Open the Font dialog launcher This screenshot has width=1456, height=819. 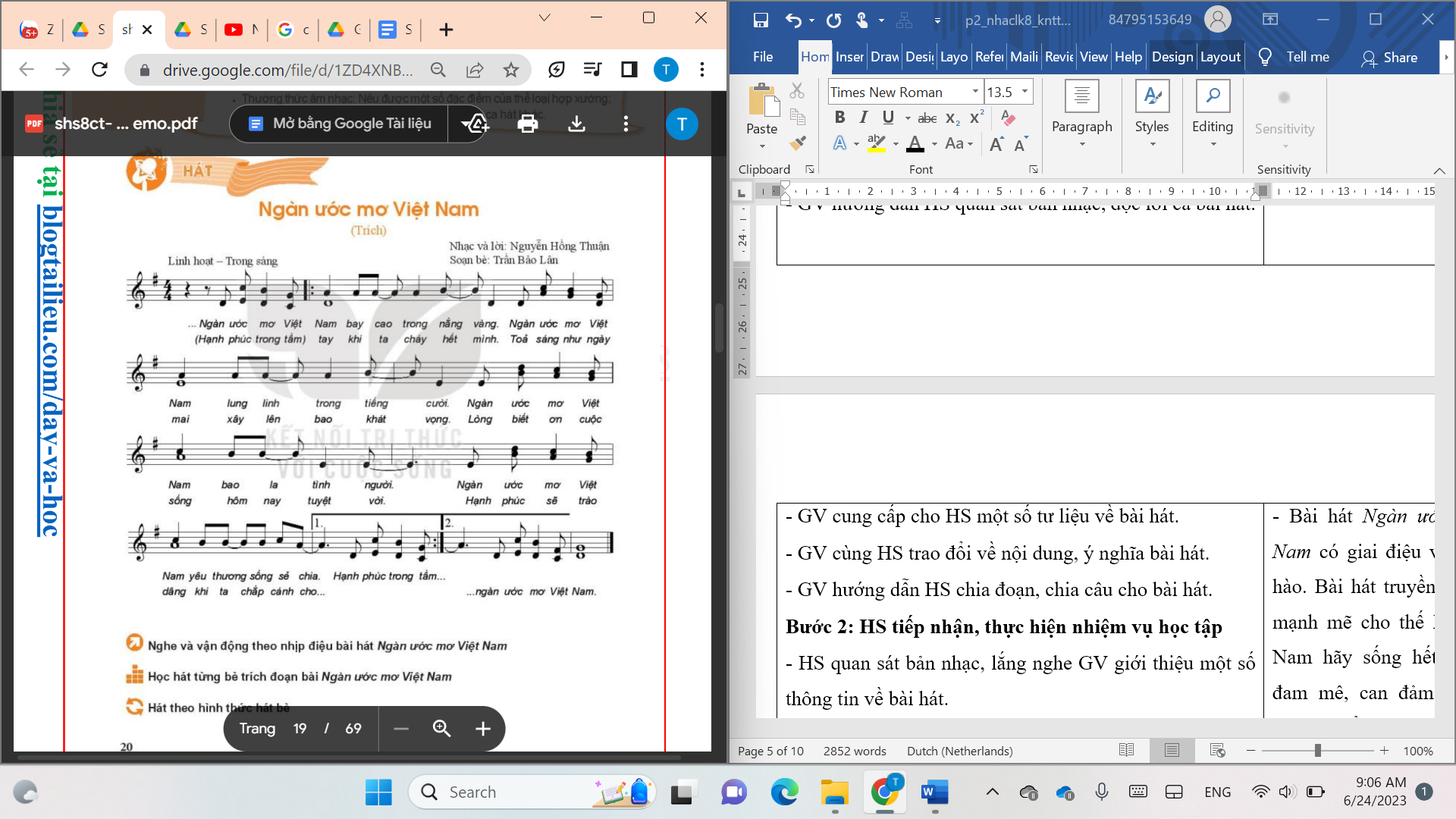tap(1033, 169)
